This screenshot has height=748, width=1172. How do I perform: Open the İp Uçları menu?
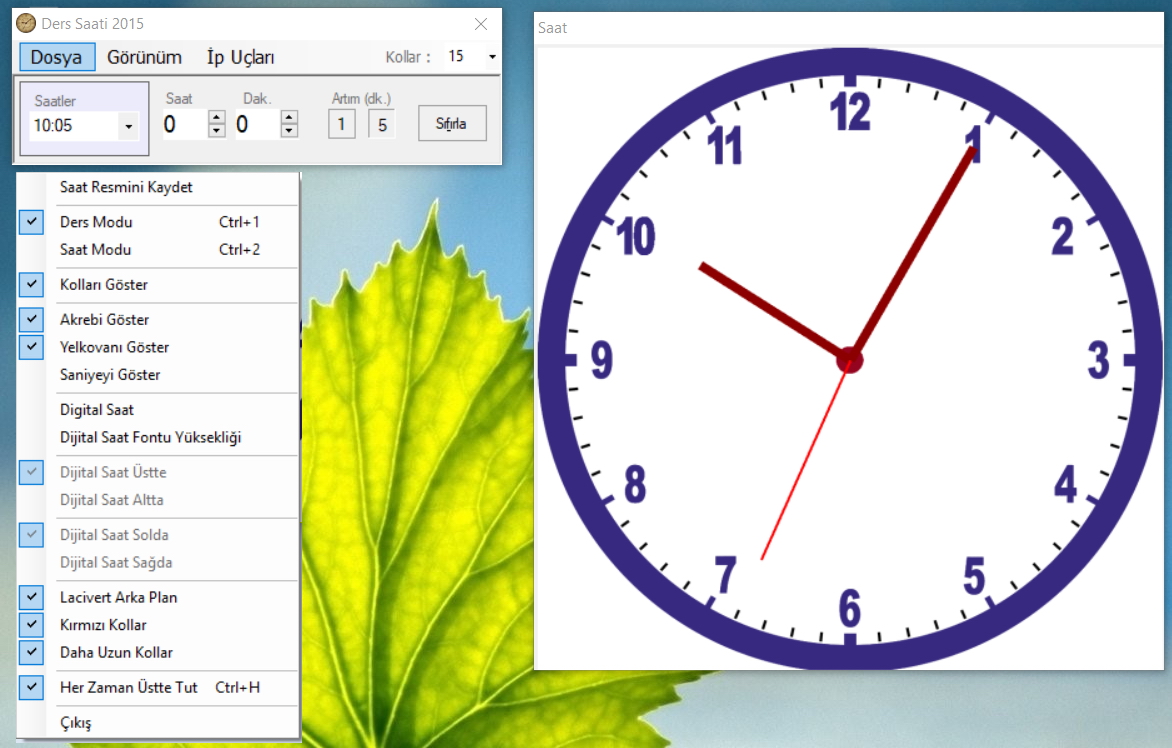(x=240, y=57)
